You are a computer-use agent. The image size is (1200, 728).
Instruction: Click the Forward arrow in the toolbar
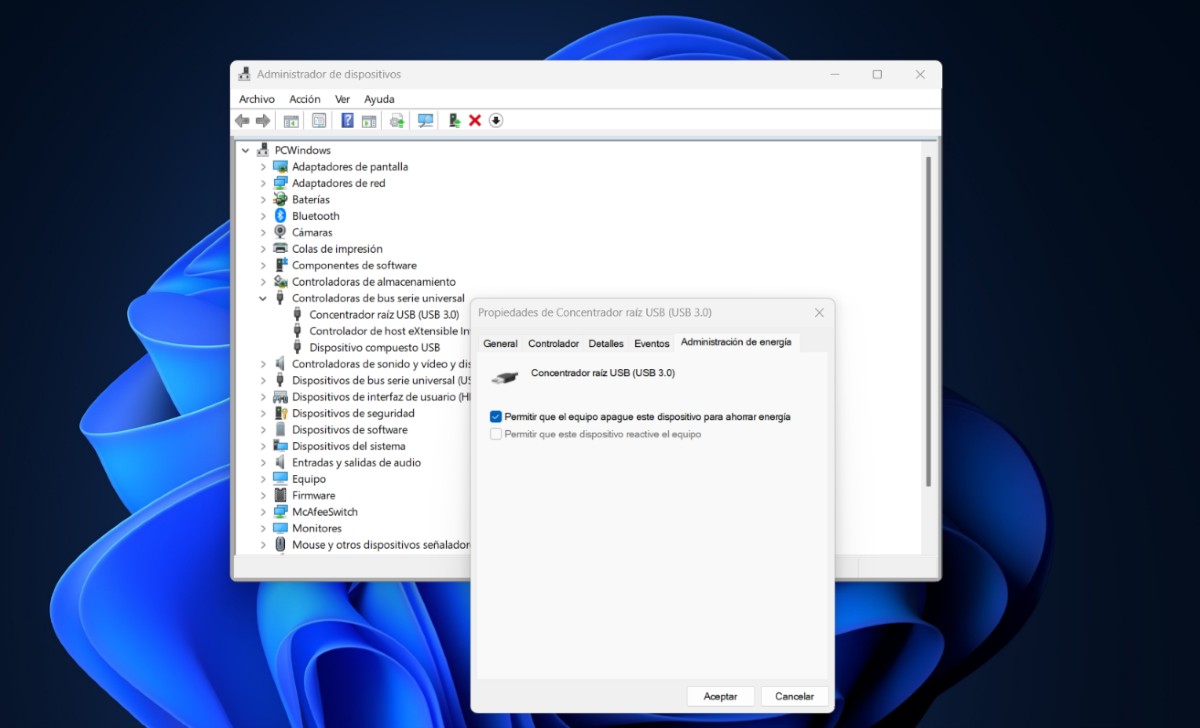coord(263,121)
